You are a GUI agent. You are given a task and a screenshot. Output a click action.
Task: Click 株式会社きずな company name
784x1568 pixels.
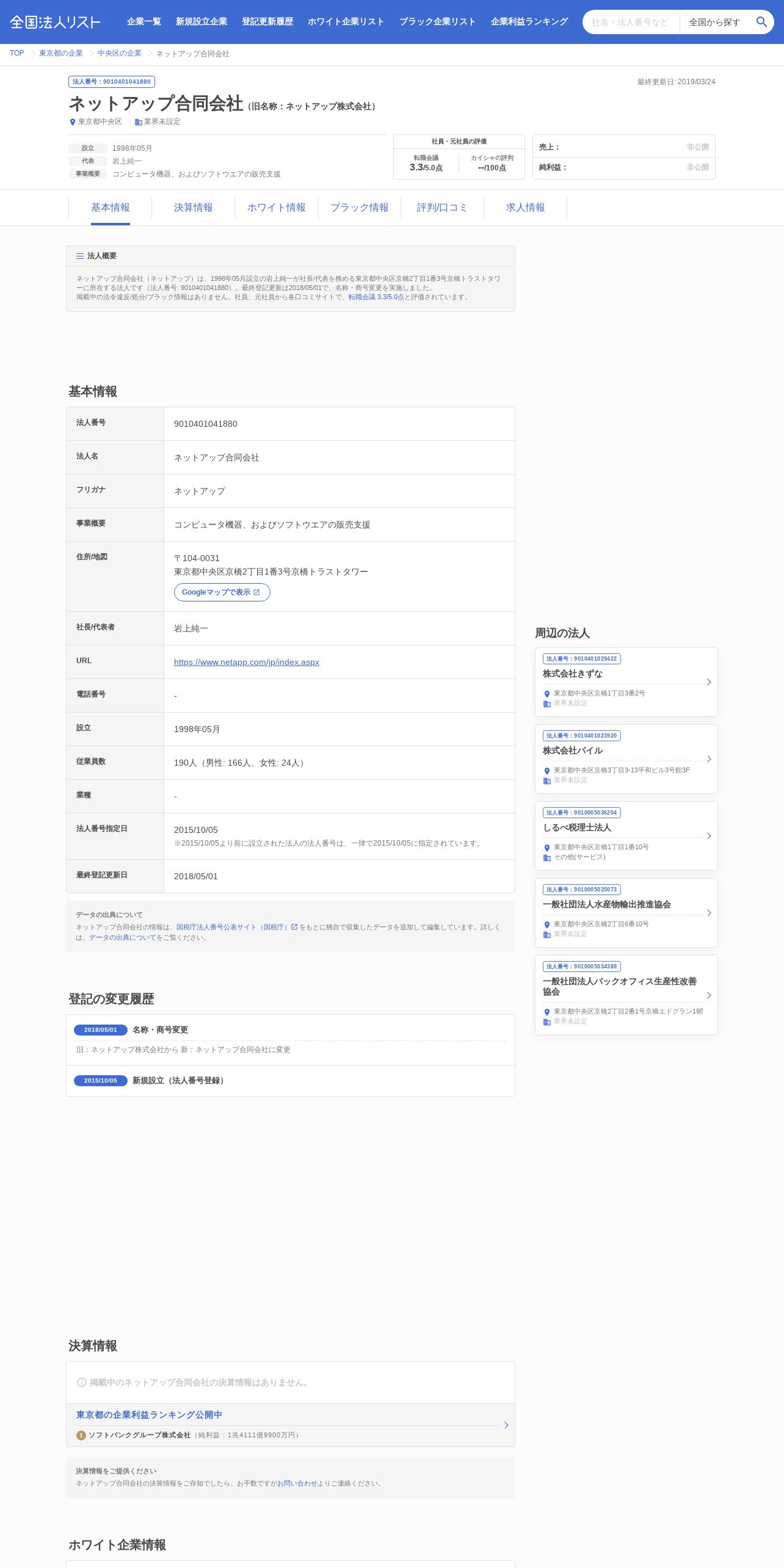click(573, 674)
